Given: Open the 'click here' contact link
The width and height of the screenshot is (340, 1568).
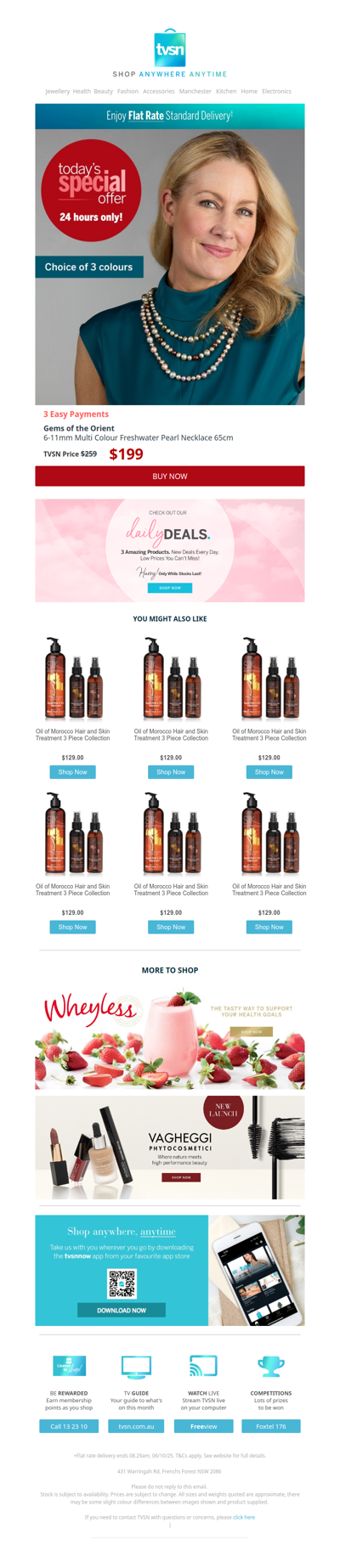Looking at the screenshot, I should point(244,1516).
